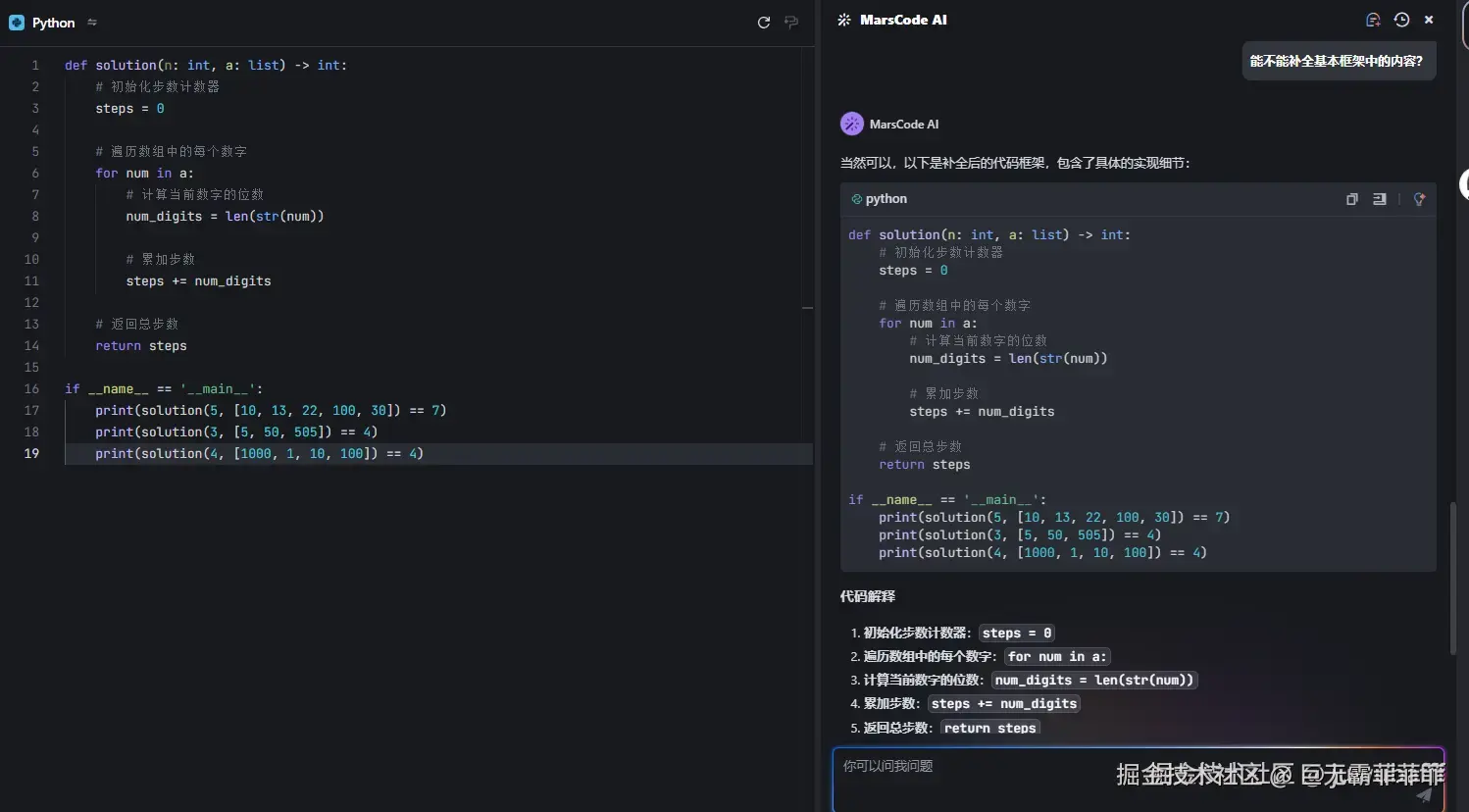Click 'Python' title in editor header
The image size is (1469, 812).
coord(54,23)
